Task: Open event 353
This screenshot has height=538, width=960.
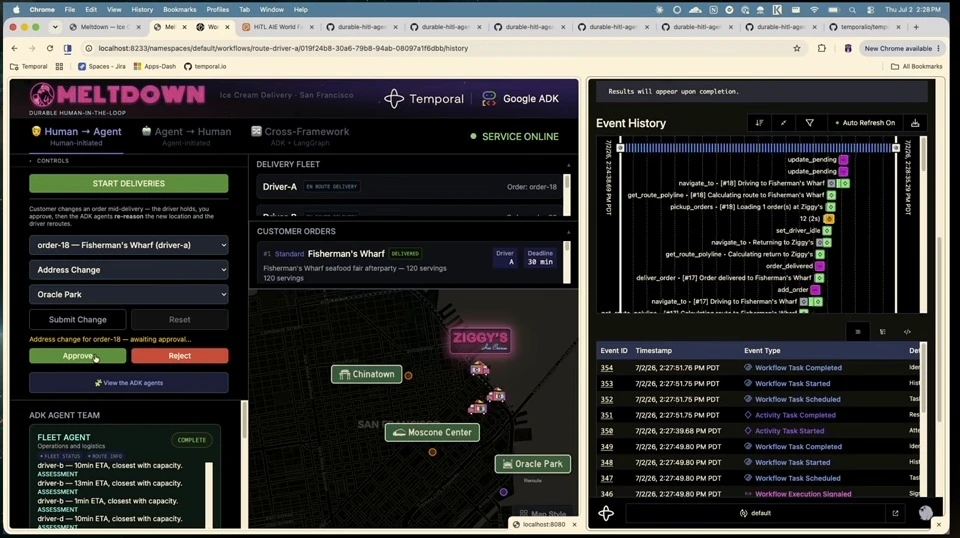Action: tap(607, 384)
